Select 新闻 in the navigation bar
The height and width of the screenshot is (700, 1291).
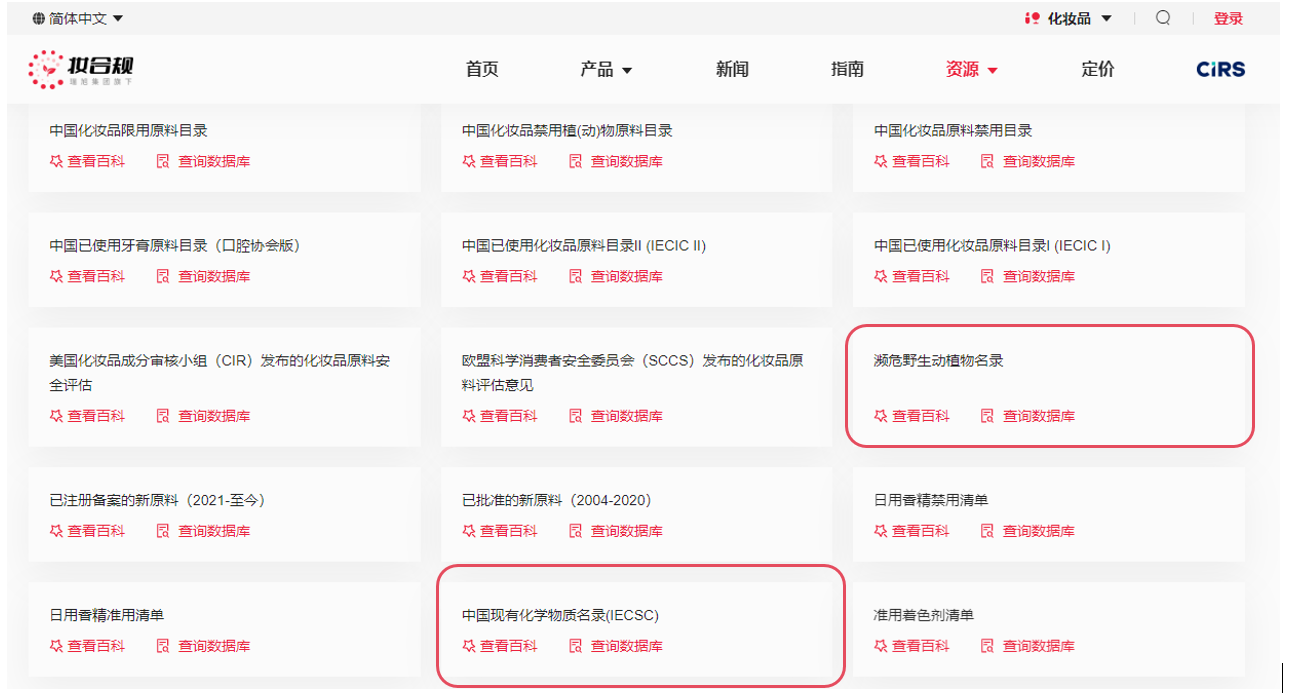pyautogui.click(x=733, y=69)
